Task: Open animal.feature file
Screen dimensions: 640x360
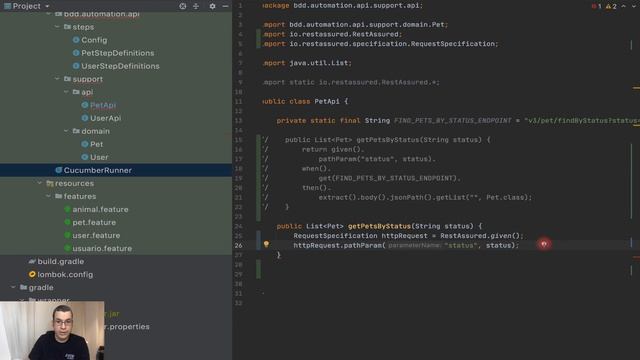Action: pos(100,209)
